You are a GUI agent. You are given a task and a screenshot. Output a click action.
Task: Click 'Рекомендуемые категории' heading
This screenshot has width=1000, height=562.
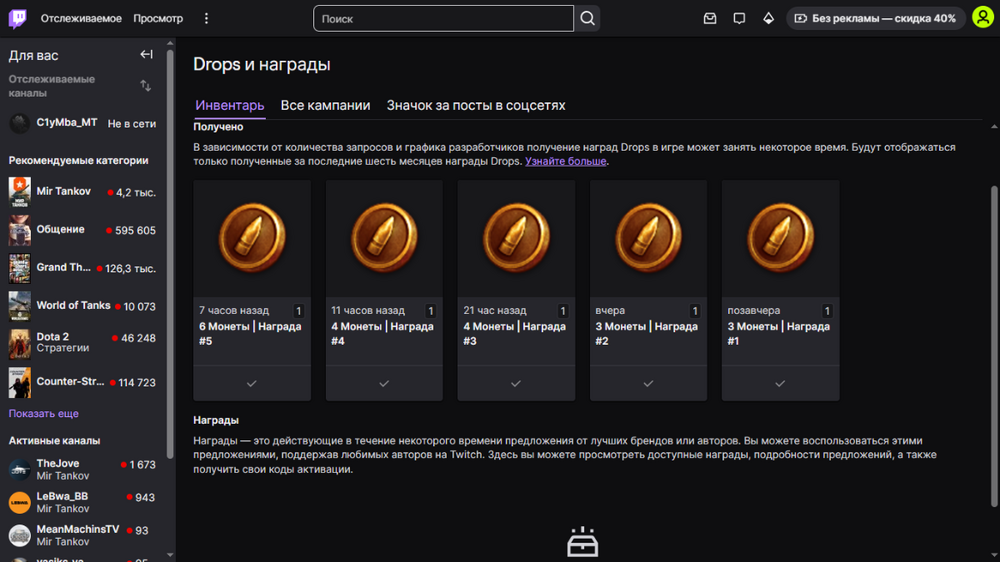tap(78, 161)
